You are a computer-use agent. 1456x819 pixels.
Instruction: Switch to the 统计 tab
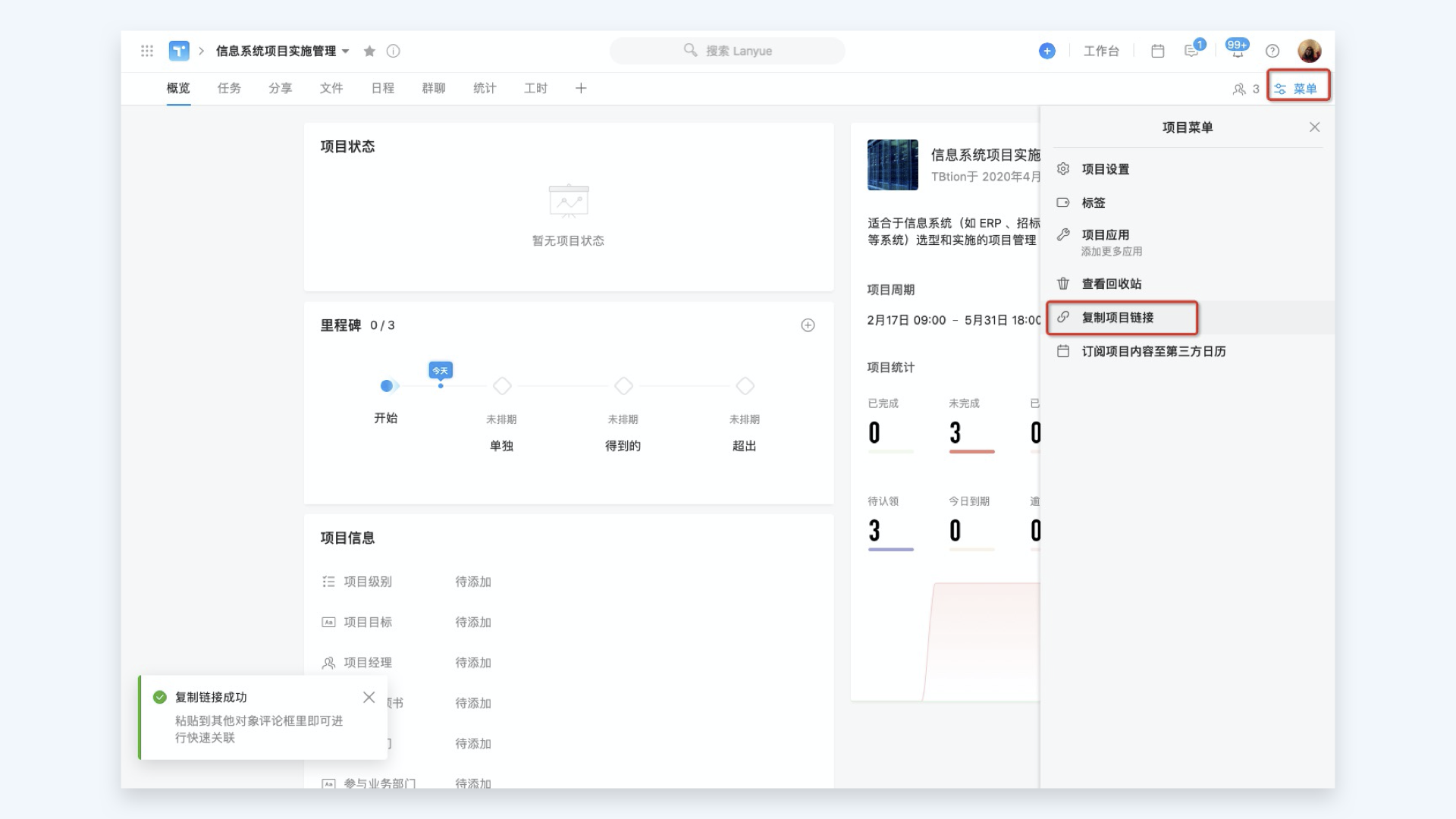pos(485,88)
